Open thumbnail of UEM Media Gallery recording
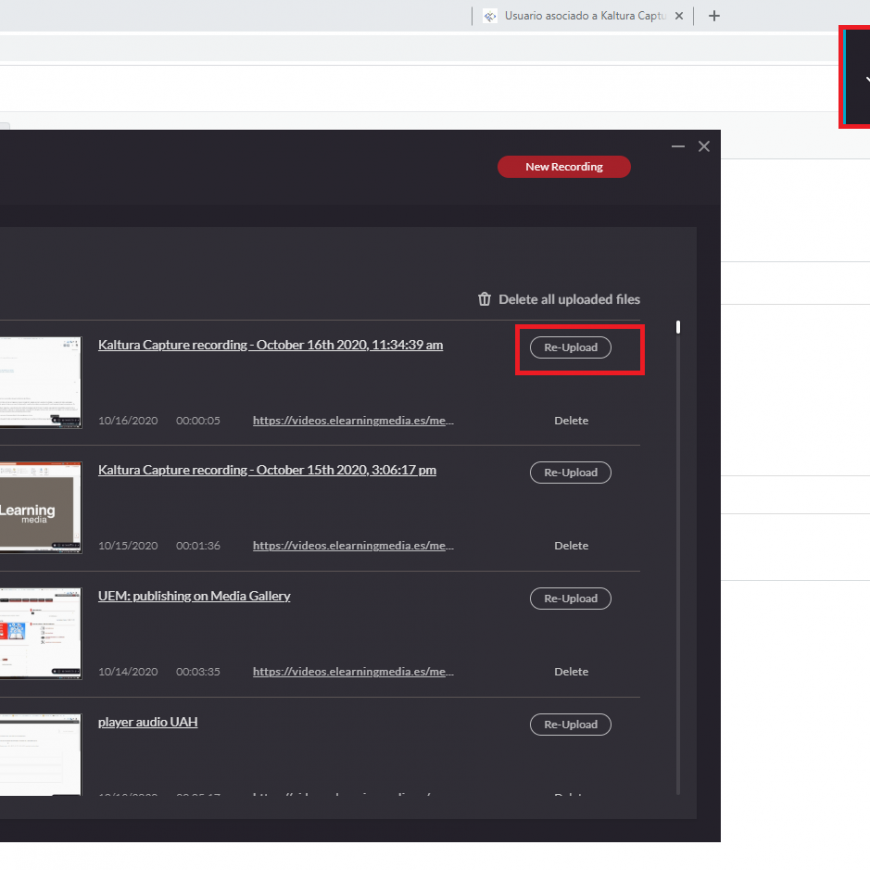870x870 pixels. pos(41,634)
